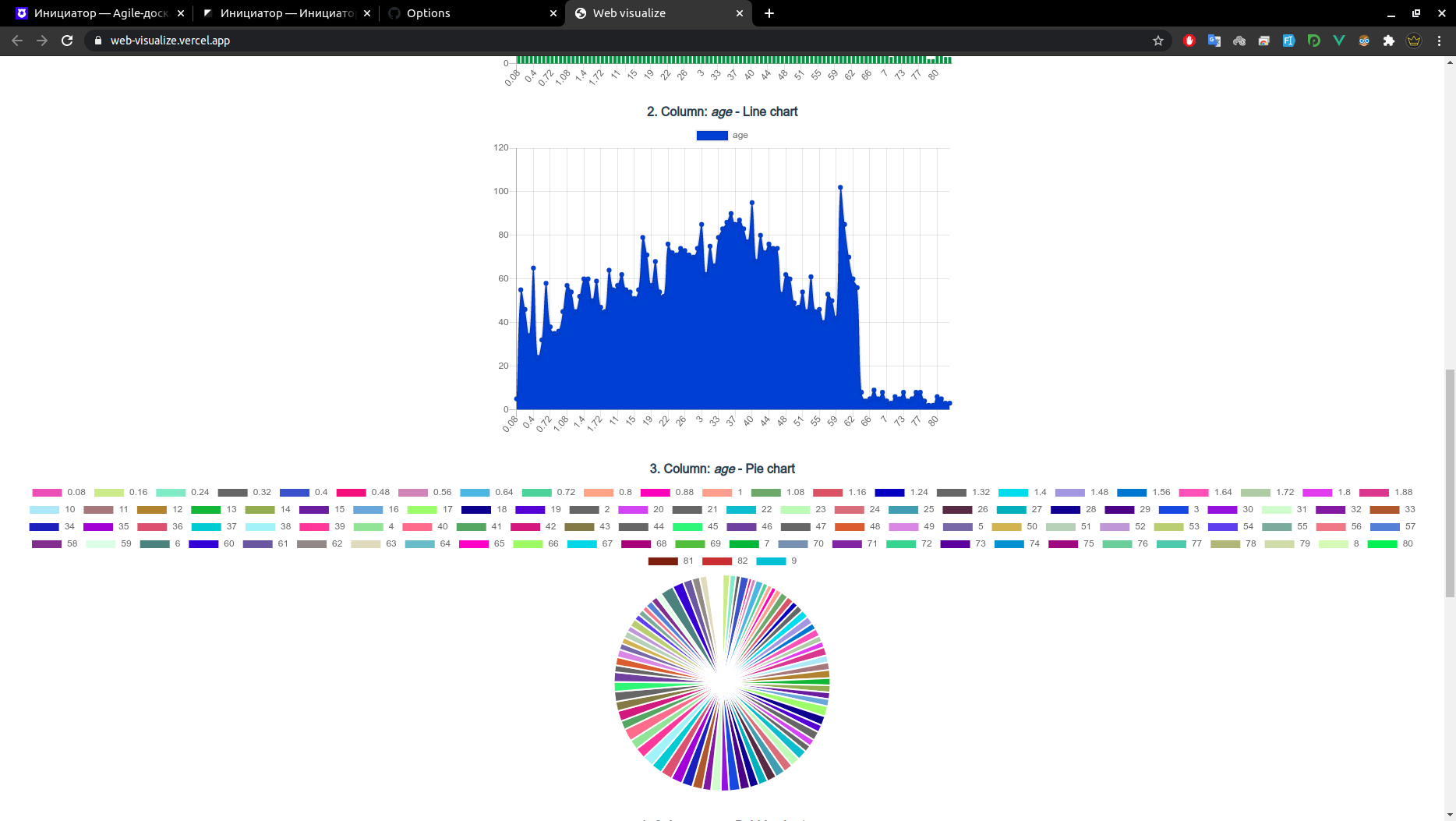1456x821 pixels.
Task: Click the girl-avatar extension icon
Action: (1364, 41)
